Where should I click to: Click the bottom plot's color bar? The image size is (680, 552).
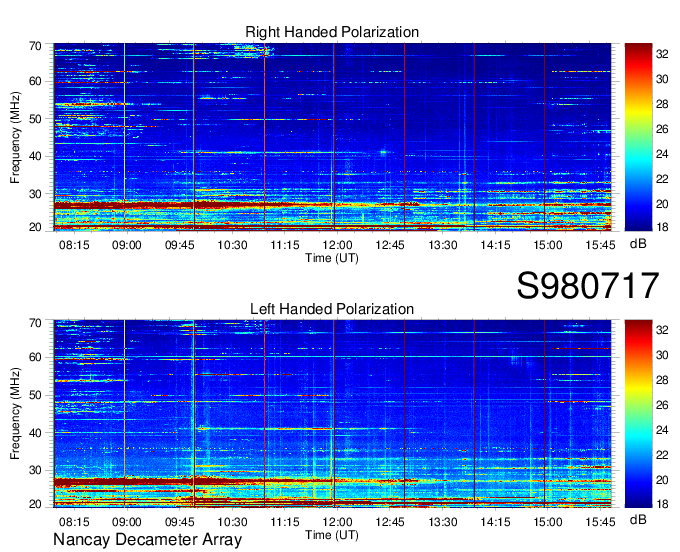[x=638, y=414]
